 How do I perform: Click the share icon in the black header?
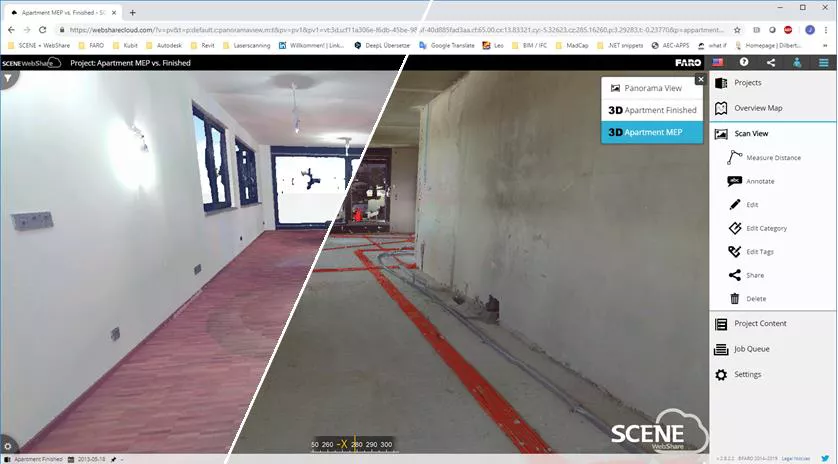click(x=771, y=63)
